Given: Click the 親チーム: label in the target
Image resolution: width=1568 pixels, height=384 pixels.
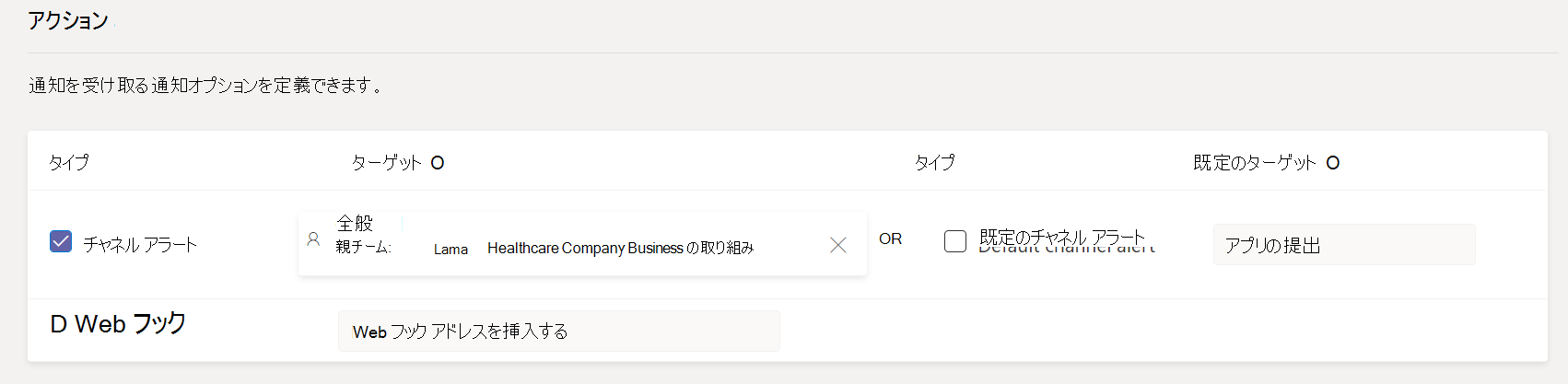Looking at the screenshot, I should pos(363,247).
